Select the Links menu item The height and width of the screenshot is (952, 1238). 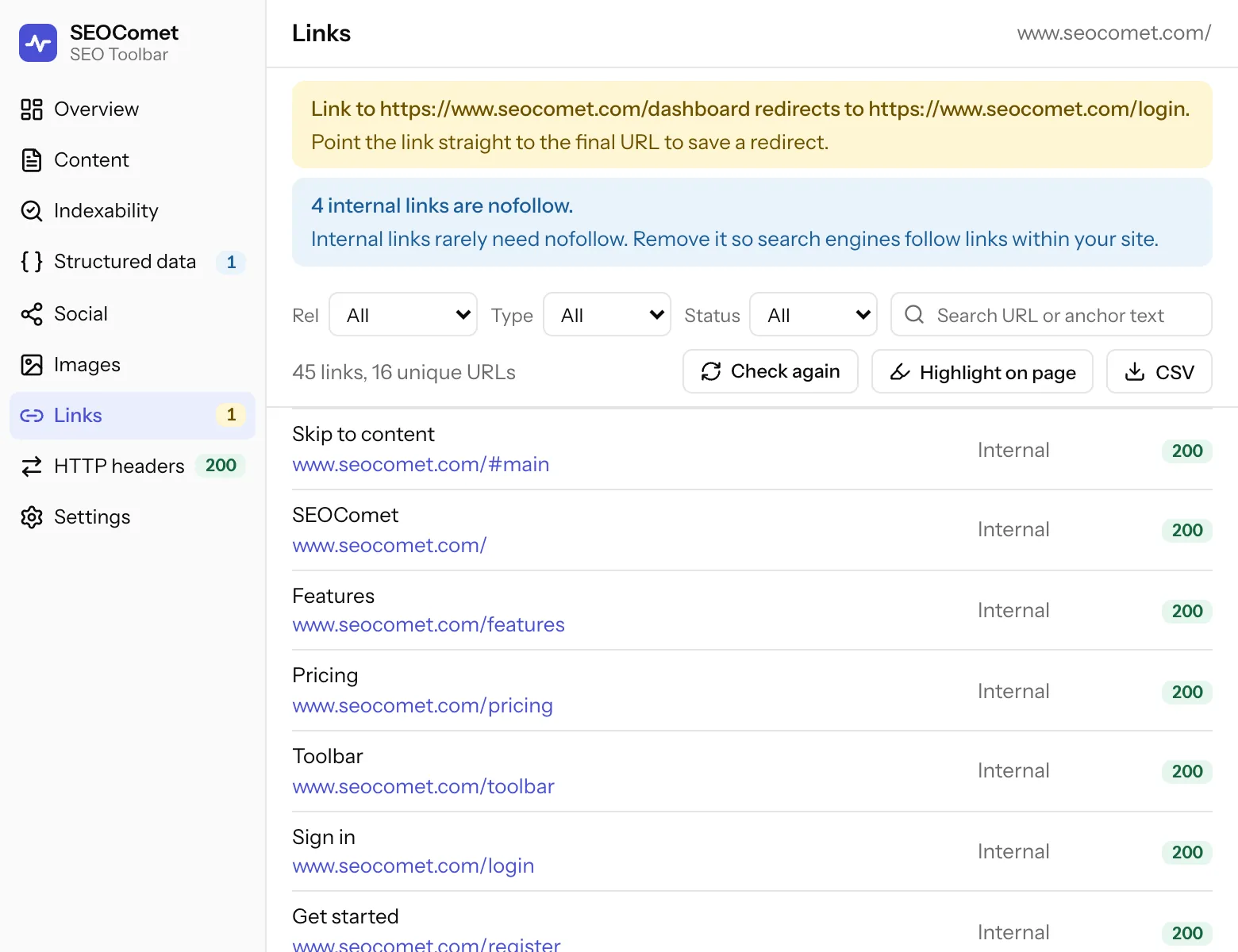tap(133, 416)
